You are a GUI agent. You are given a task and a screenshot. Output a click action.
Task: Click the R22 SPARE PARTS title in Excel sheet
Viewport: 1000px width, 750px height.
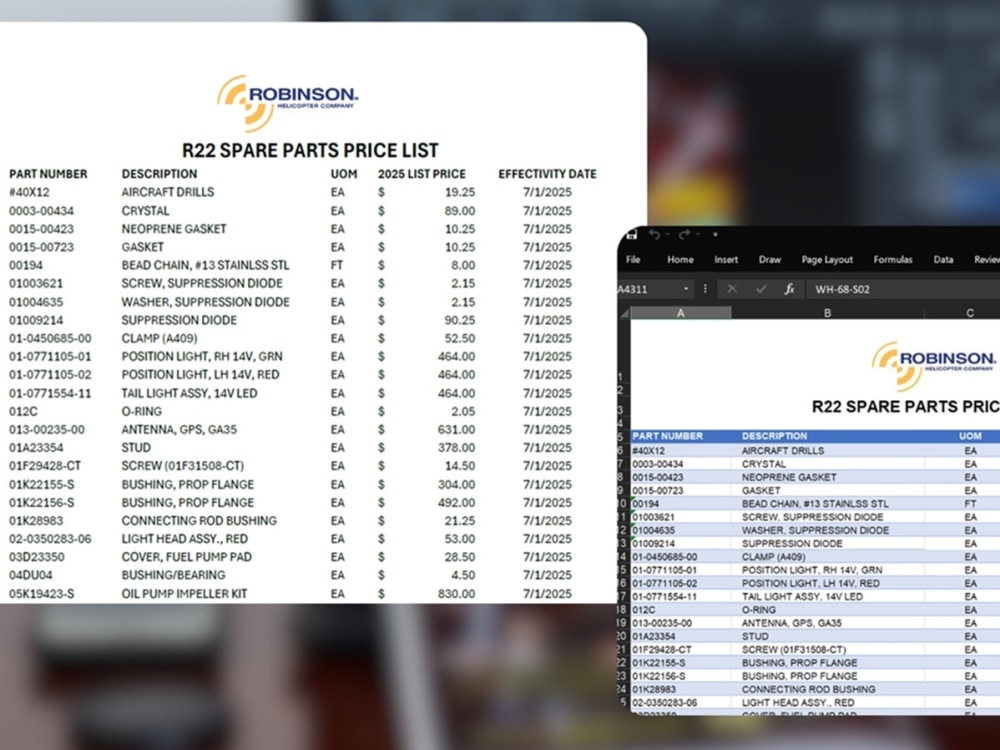click(906, 407)
